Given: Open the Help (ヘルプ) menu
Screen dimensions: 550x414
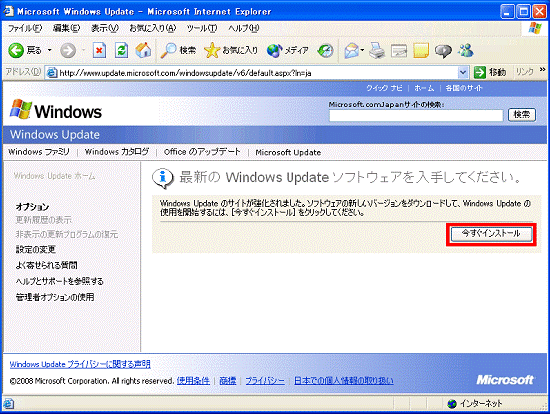Looking at the screenshot, I should (x=244, y=28).
